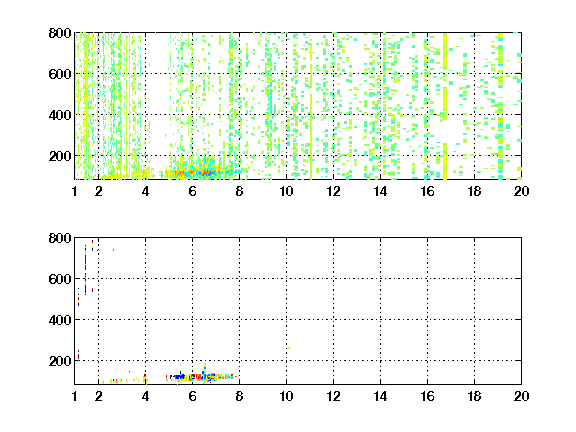Click the isolated green dot near 10 in bottom plot

coord(288,348)
